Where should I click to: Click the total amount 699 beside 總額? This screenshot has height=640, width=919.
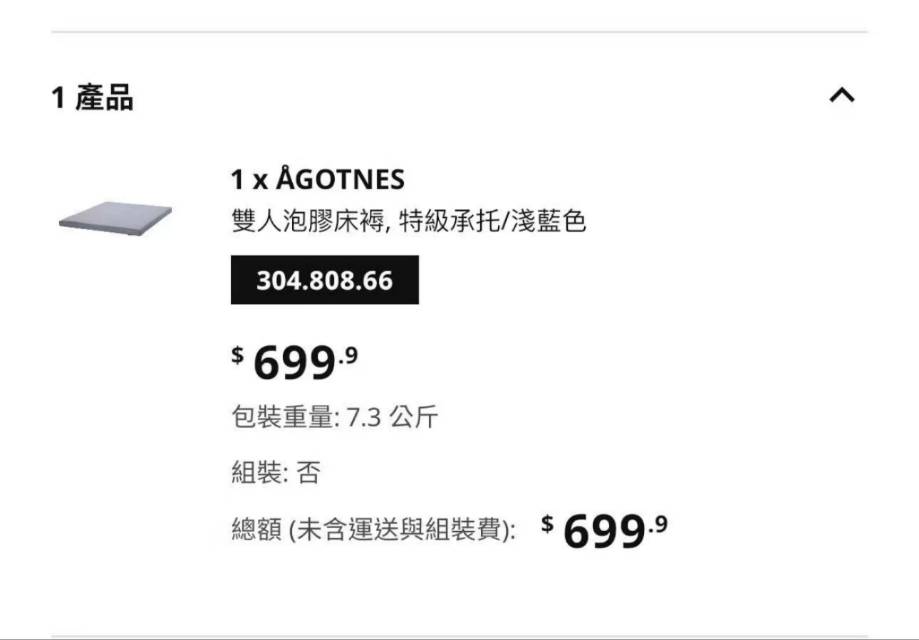(603, 533)
